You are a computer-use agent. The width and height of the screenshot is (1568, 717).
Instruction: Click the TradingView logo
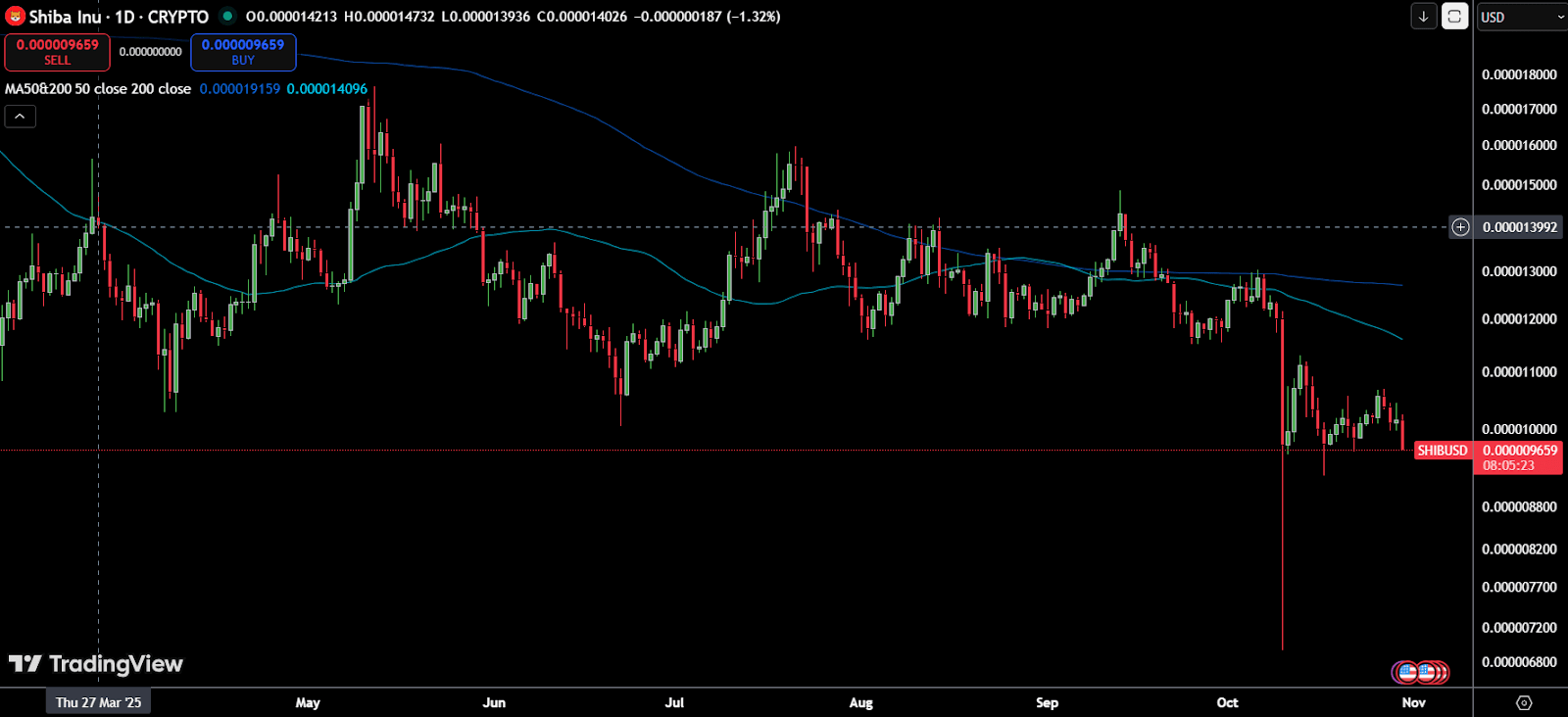point(96,664)
